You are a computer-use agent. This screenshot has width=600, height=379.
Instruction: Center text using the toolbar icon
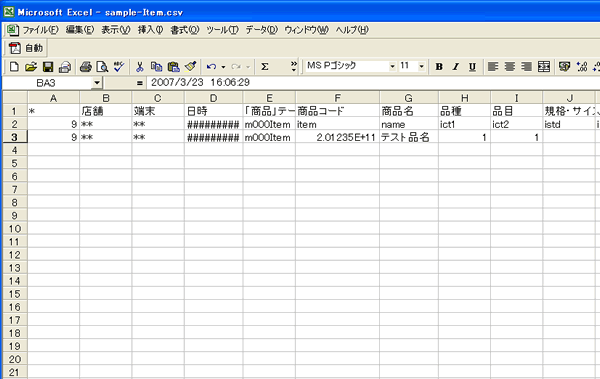[x=510, y=67]
